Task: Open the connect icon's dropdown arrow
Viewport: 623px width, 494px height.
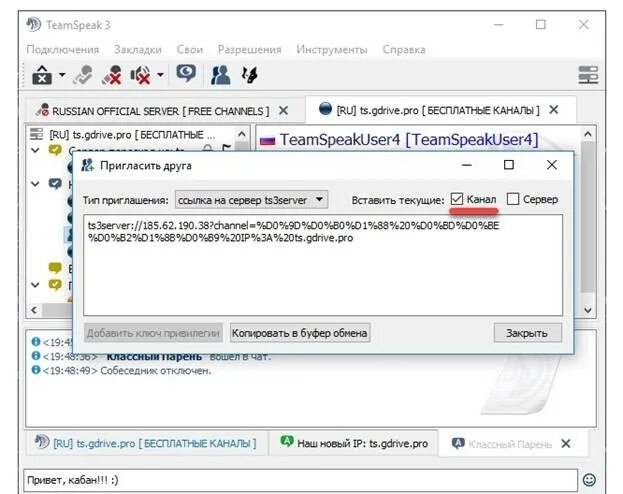Action: [62, 74]
